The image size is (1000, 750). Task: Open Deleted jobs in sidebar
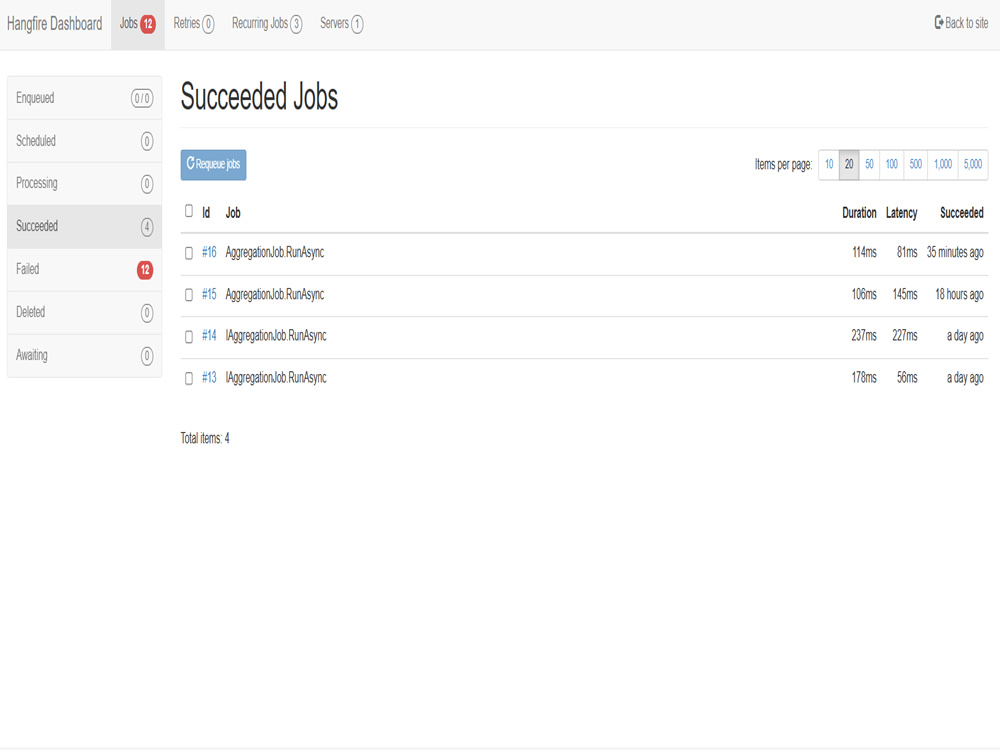tap(84, 312)
